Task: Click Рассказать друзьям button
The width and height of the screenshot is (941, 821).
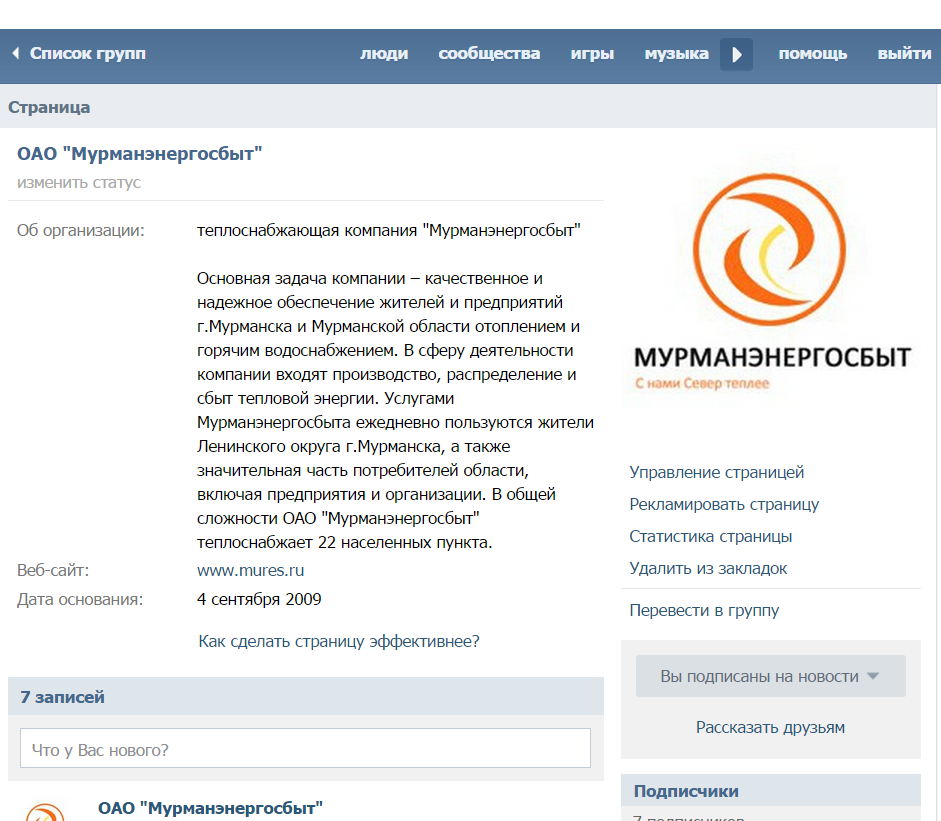Action: pos(771,727)
